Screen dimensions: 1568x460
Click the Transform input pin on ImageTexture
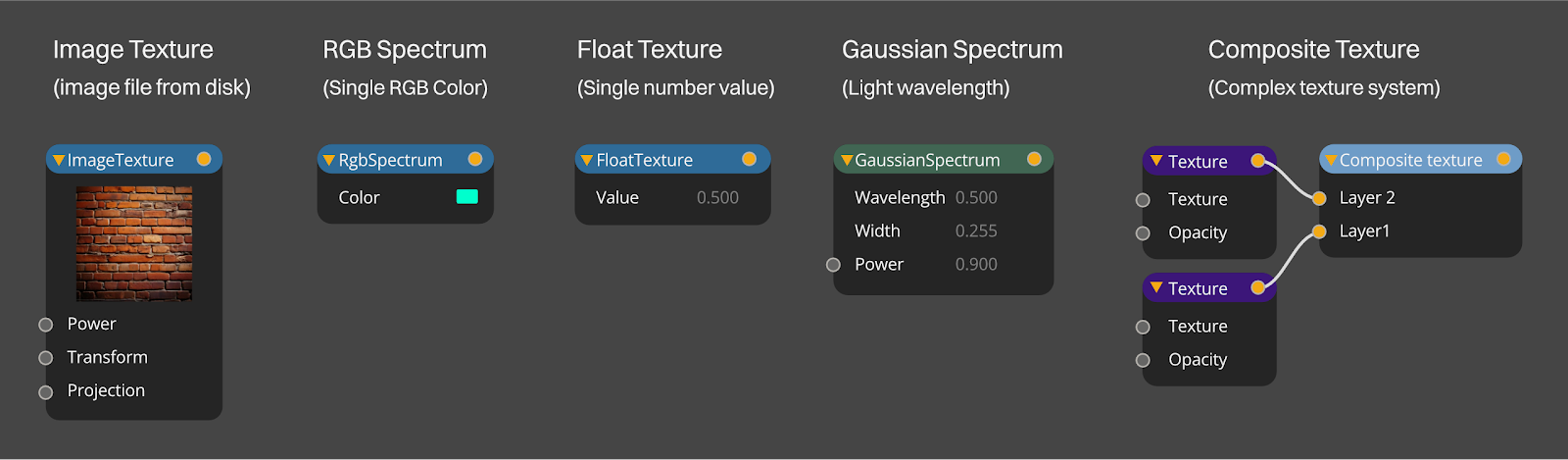click(x=45, y=358)
